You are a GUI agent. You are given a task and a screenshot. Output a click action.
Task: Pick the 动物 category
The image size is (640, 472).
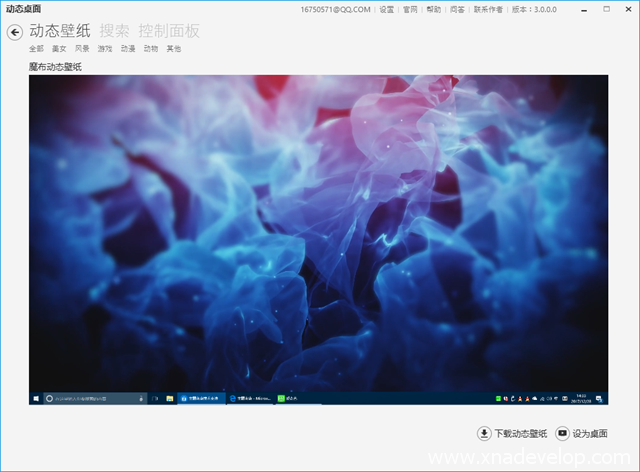click(151, 48)
